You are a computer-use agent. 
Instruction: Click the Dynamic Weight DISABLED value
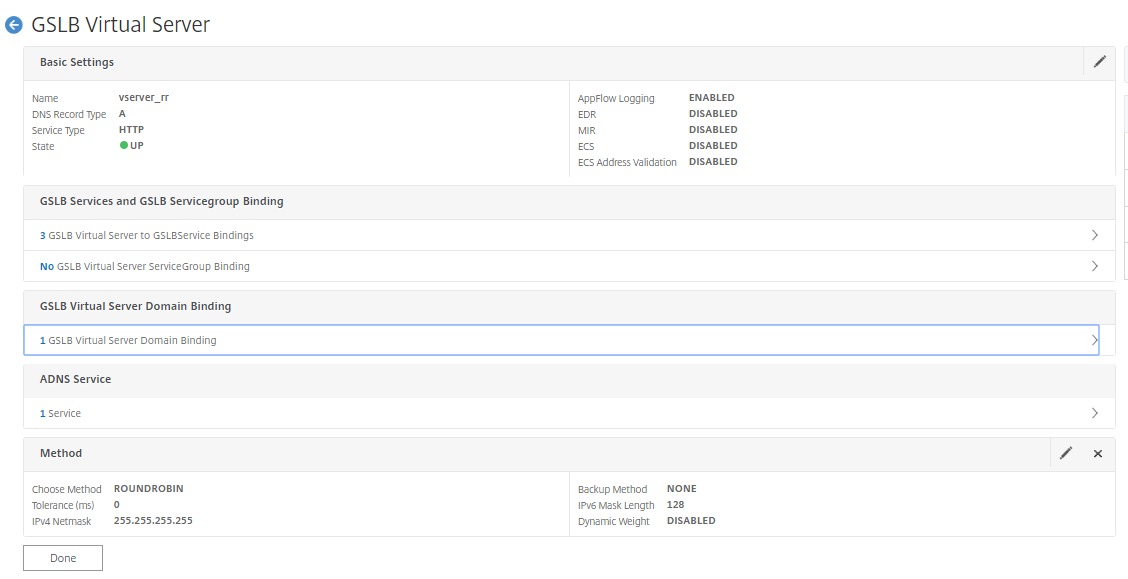(x=690, y=521)
